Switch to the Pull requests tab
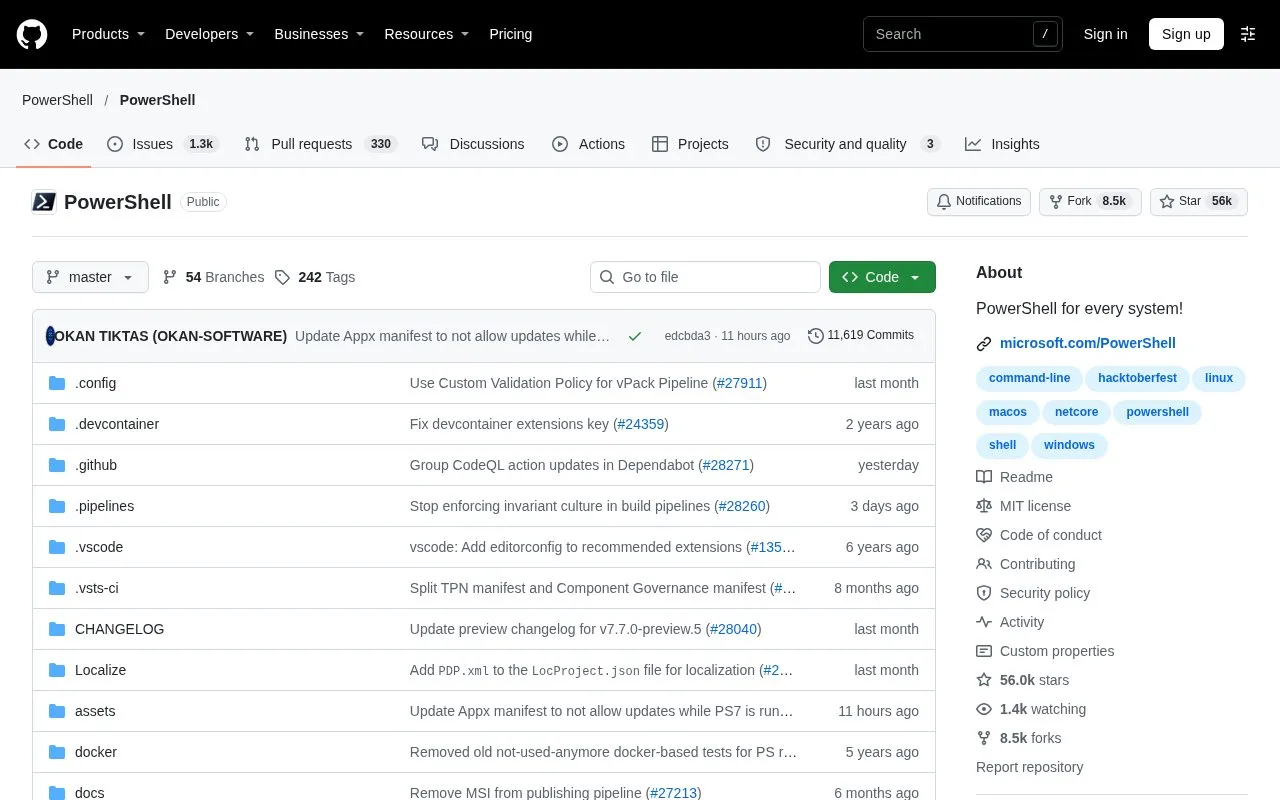1280x800 pixels. [320, 144]
